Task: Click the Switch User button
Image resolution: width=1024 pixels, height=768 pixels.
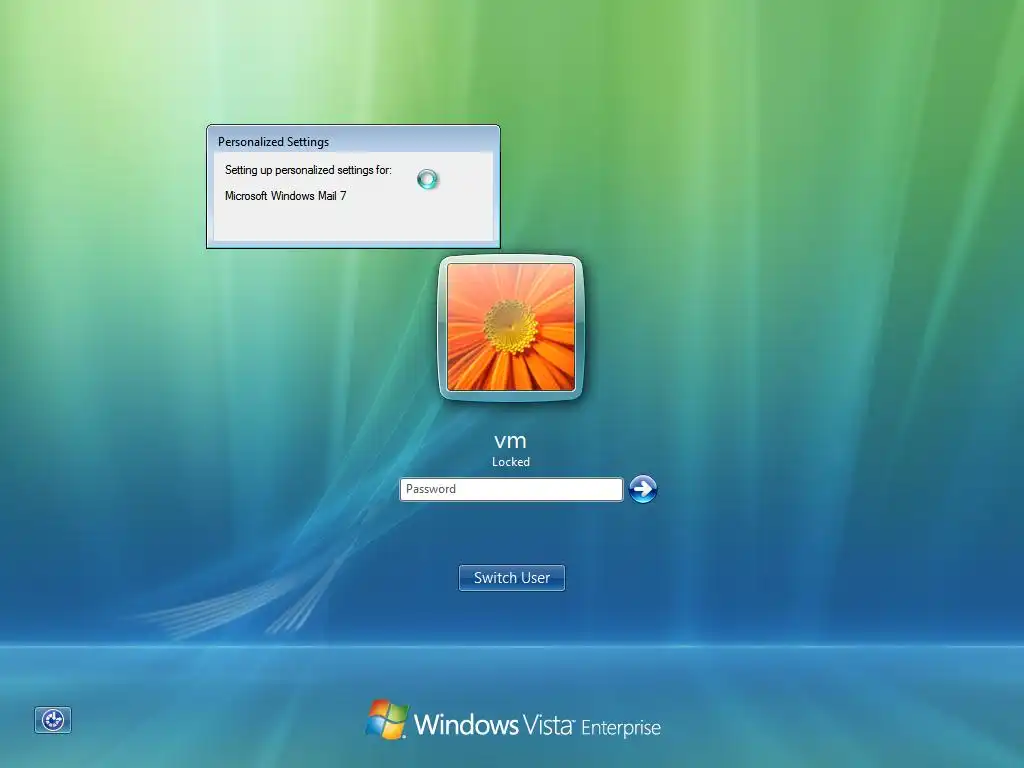Action: [511, 578]
